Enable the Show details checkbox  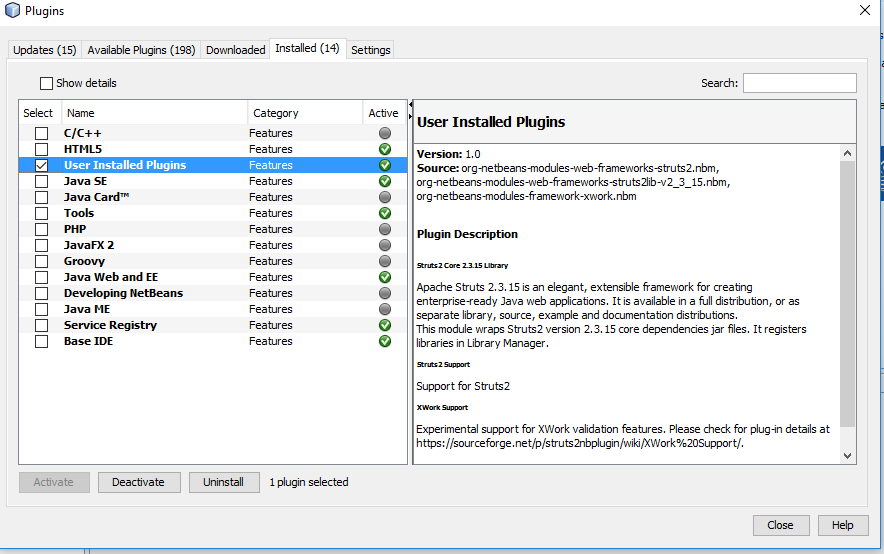(x=46, y=83)
